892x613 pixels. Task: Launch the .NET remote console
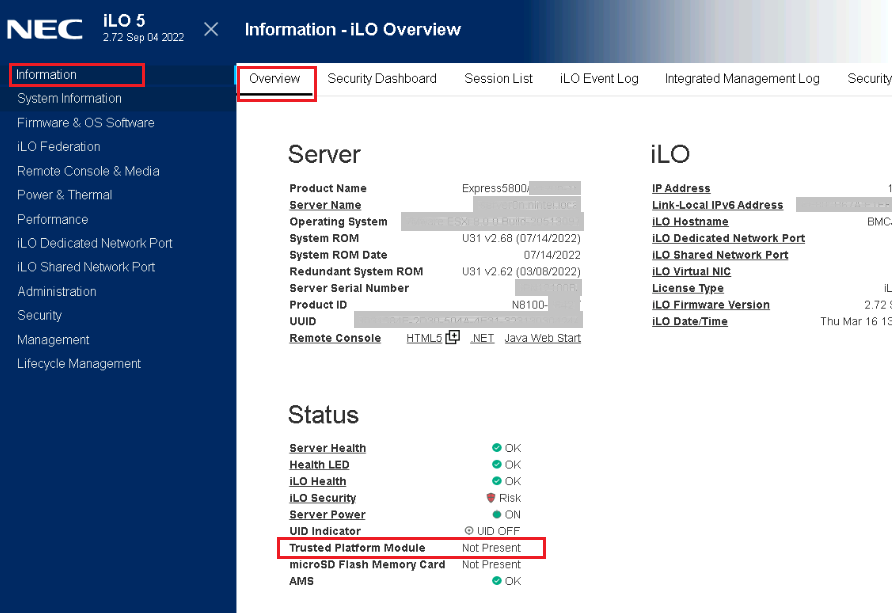coord(482,338)
